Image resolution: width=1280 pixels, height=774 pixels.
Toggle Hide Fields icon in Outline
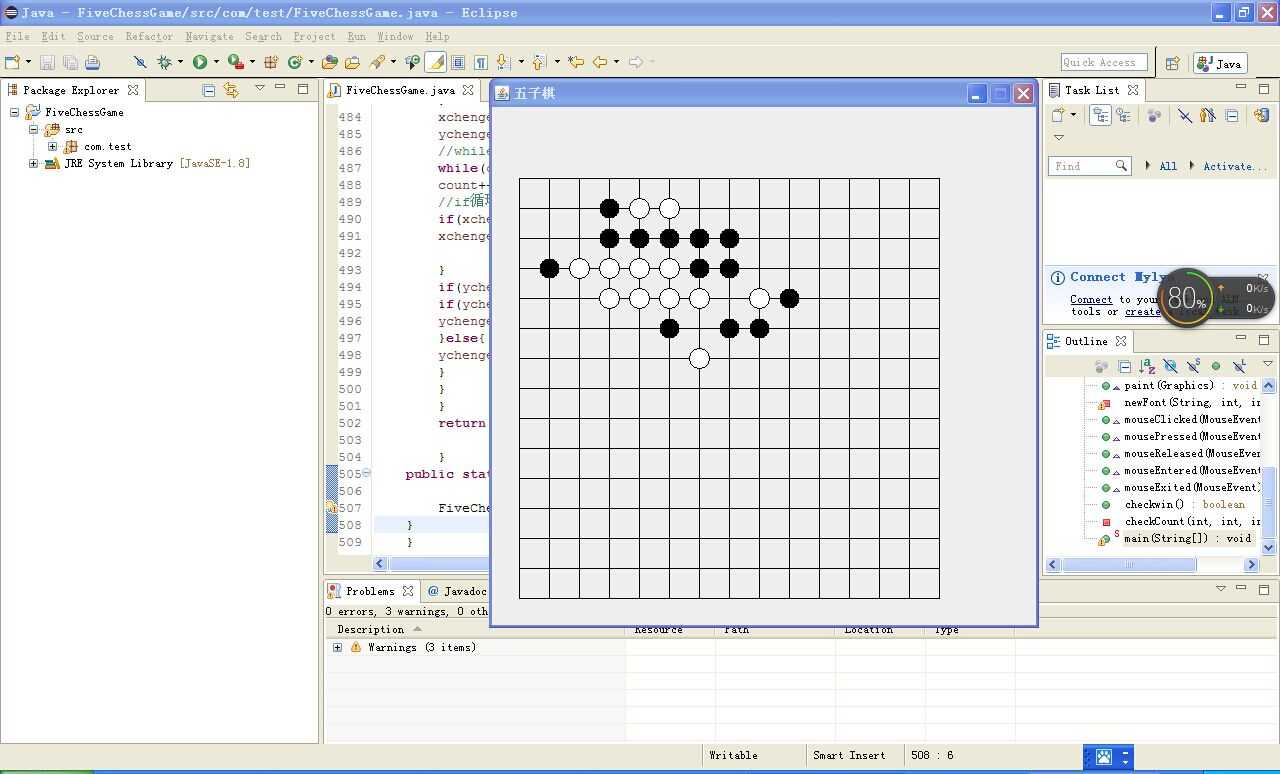1171,366
